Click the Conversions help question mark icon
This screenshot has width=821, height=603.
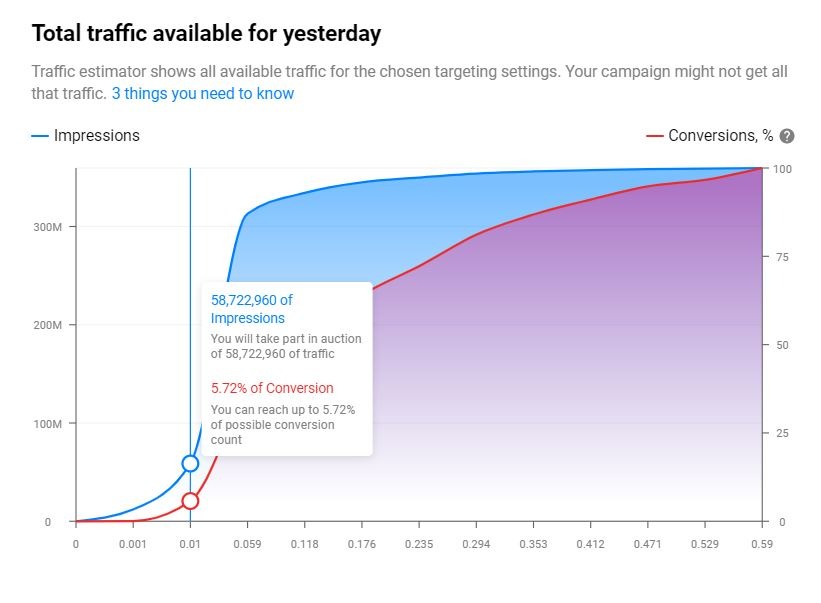click(x=787, y=136)
